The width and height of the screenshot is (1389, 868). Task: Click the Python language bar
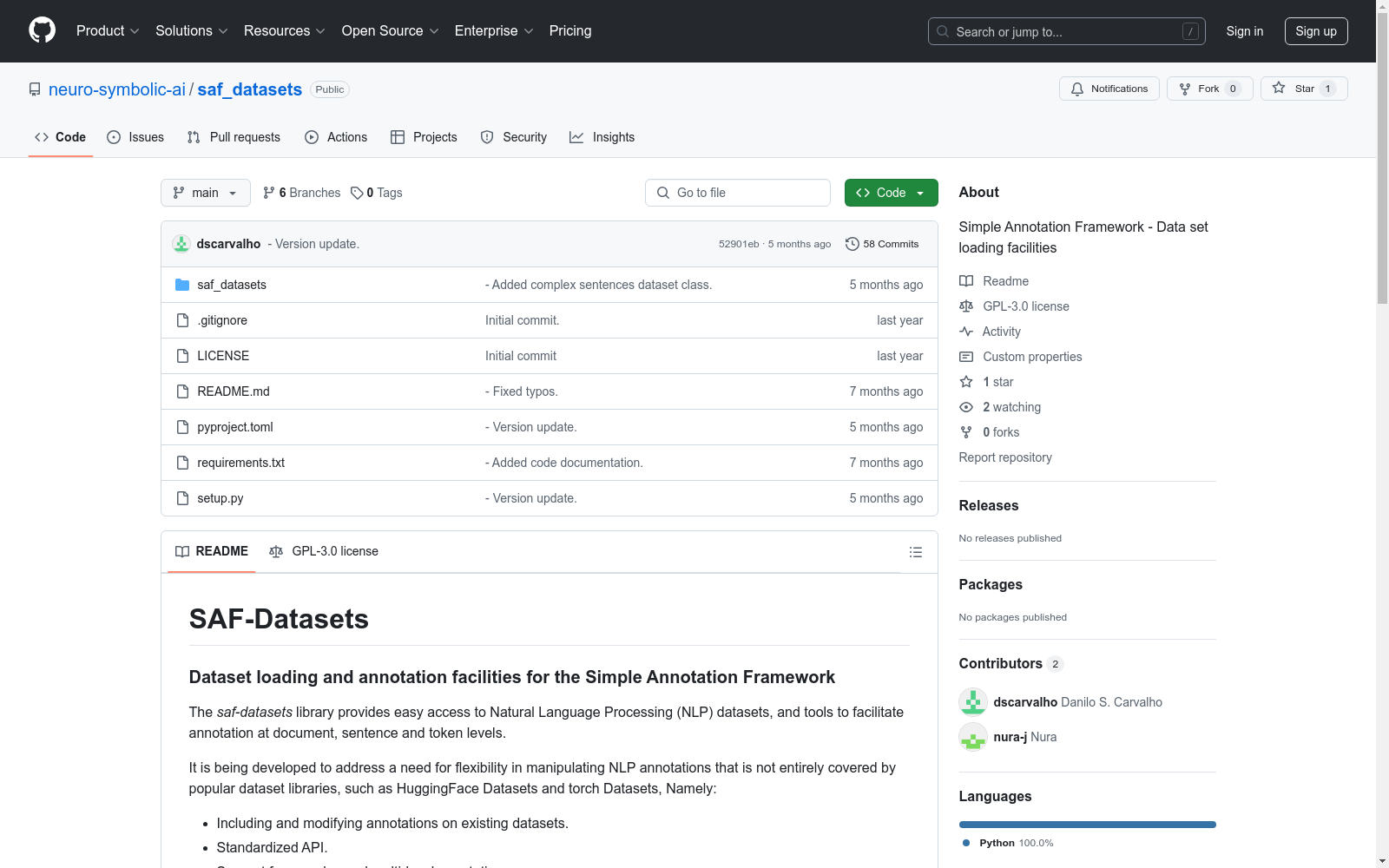click(x=1088, y=825)
